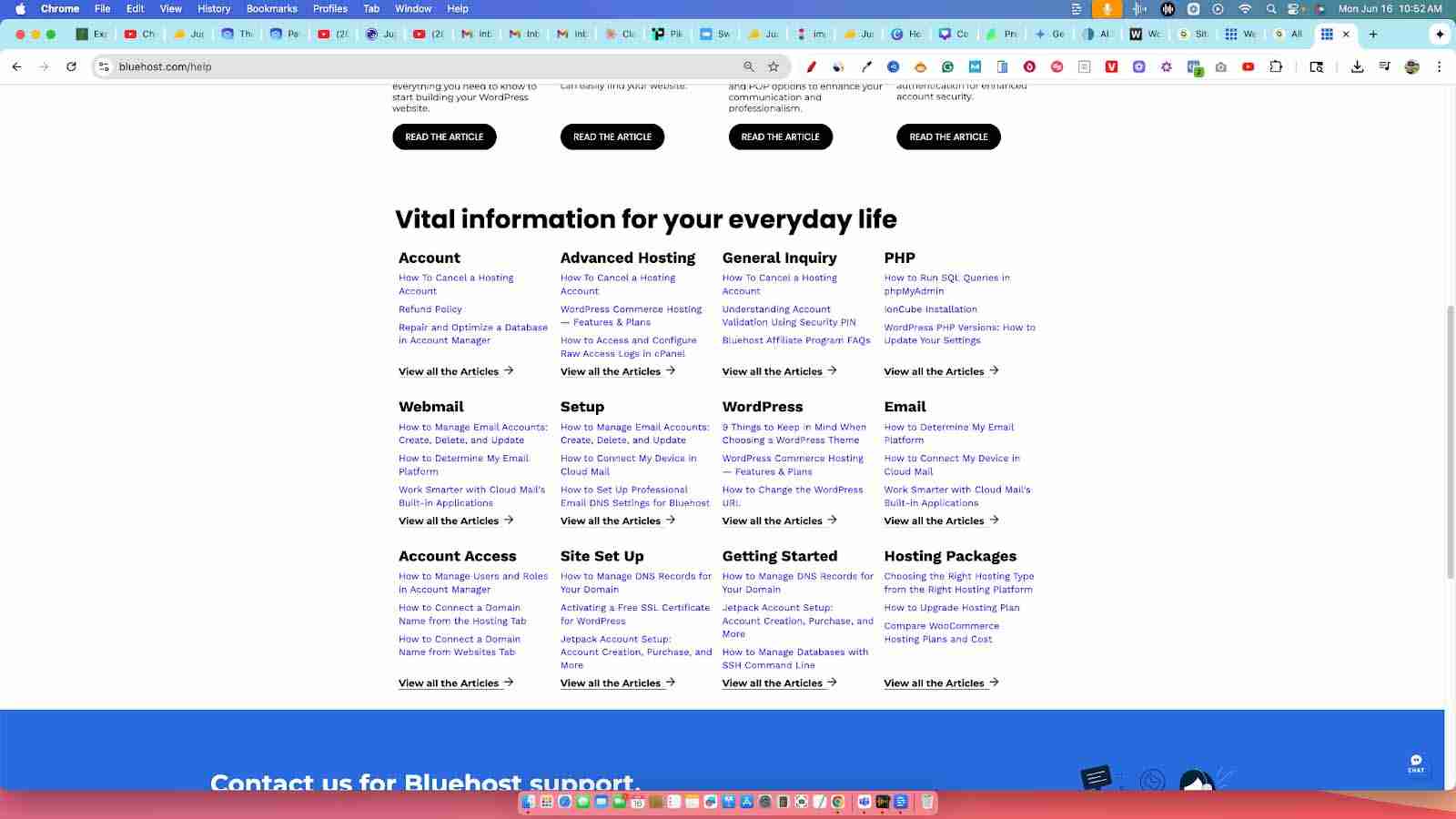Open the Chrome extensions puzzle icon

tap(1276, 66)
